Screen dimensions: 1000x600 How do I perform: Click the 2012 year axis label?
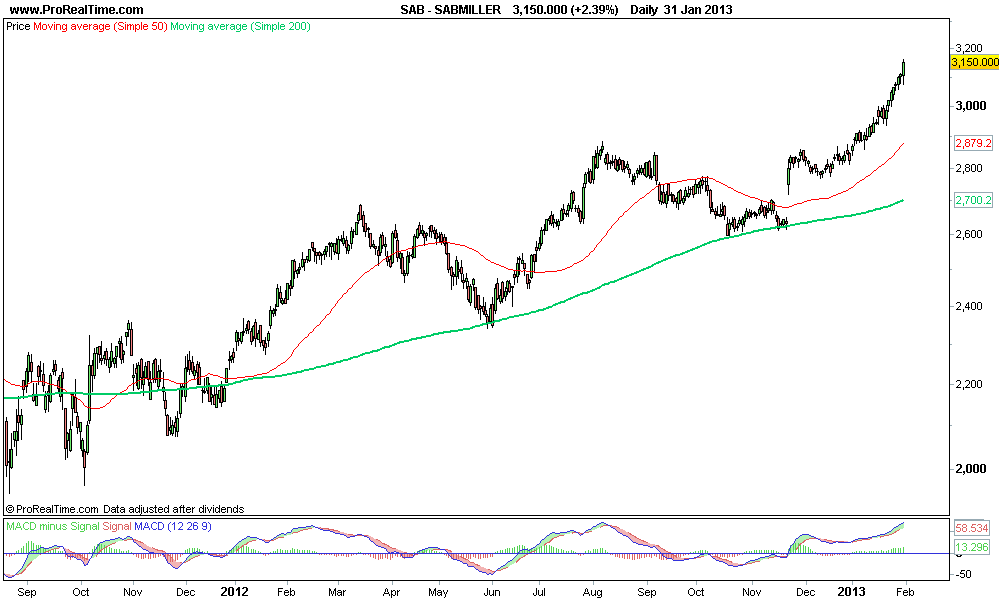coord(235,592)
